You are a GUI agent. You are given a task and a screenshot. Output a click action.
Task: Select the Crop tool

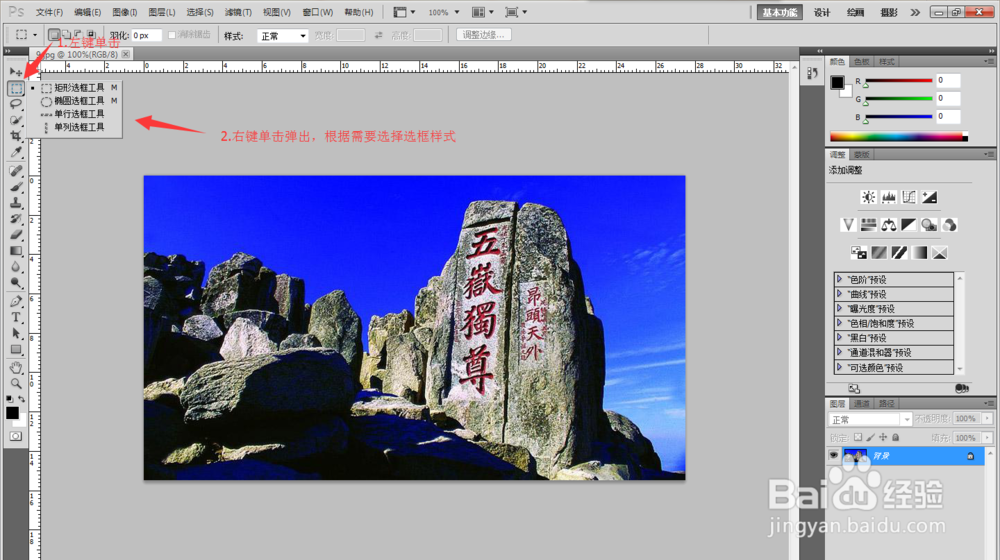16,136
